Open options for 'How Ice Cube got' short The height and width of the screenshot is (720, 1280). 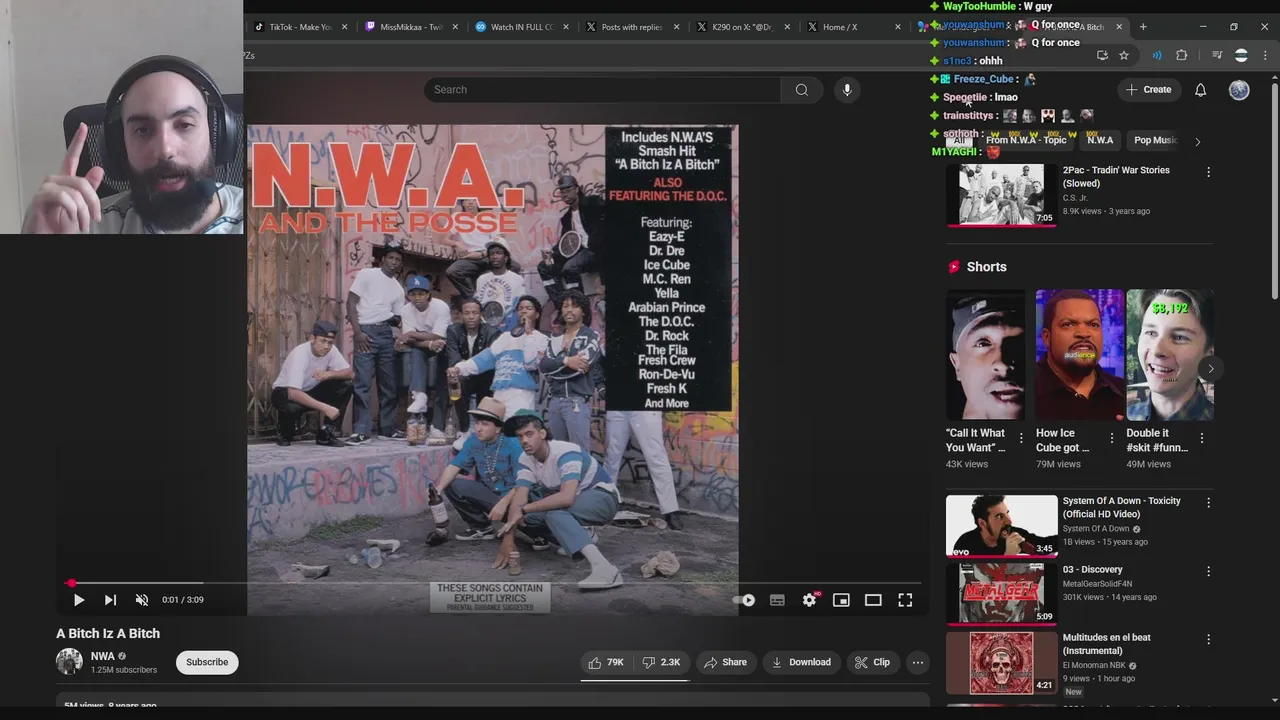coord(1111,438)
